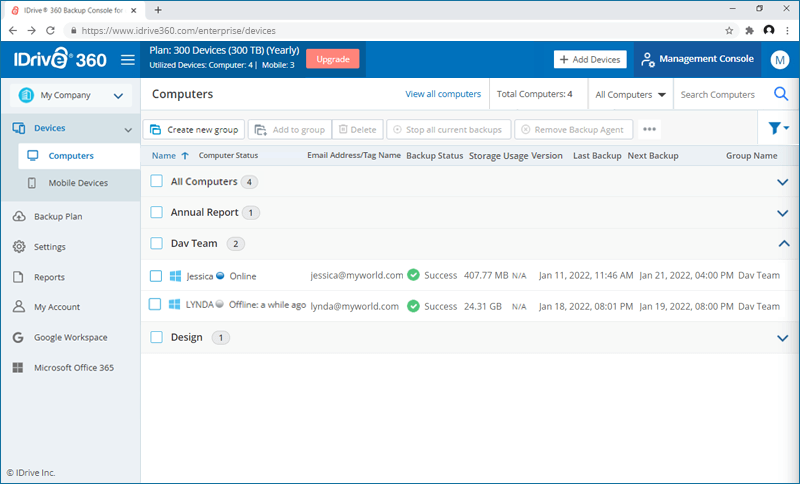Open the Computers sidebar item
The height and width of the screenshot is (484, 800).
tap(79, 156)
